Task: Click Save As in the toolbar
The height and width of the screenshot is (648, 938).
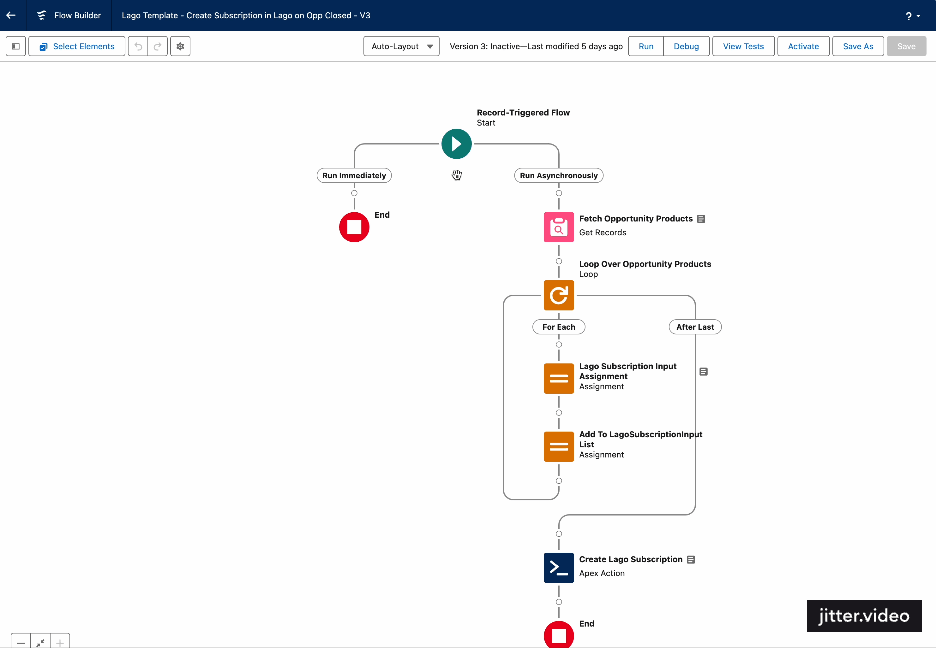Action: [x=858, y=46]
